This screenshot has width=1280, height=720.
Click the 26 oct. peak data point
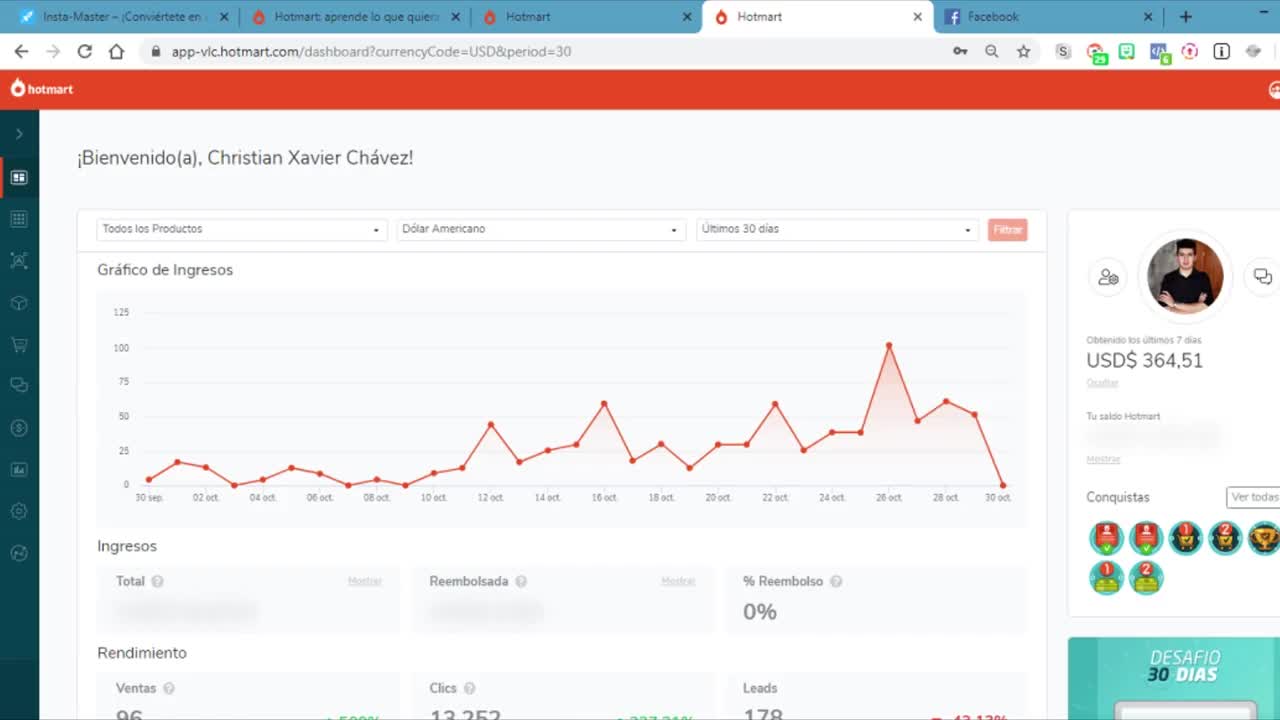coord(888,346)
